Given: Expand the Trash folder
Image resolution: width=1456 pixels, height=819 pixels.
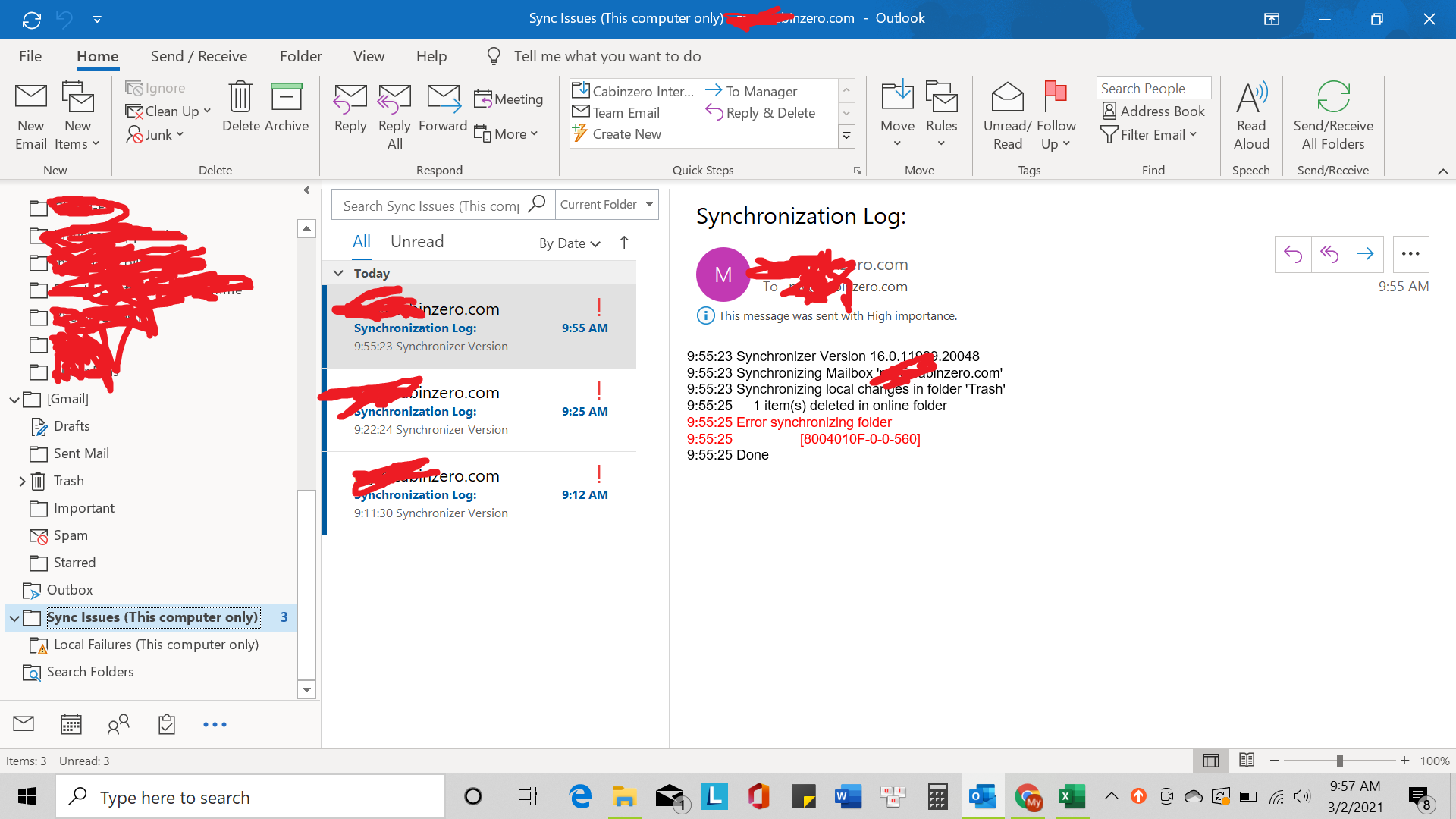Looking at the screenshot, I should [22, 481].
